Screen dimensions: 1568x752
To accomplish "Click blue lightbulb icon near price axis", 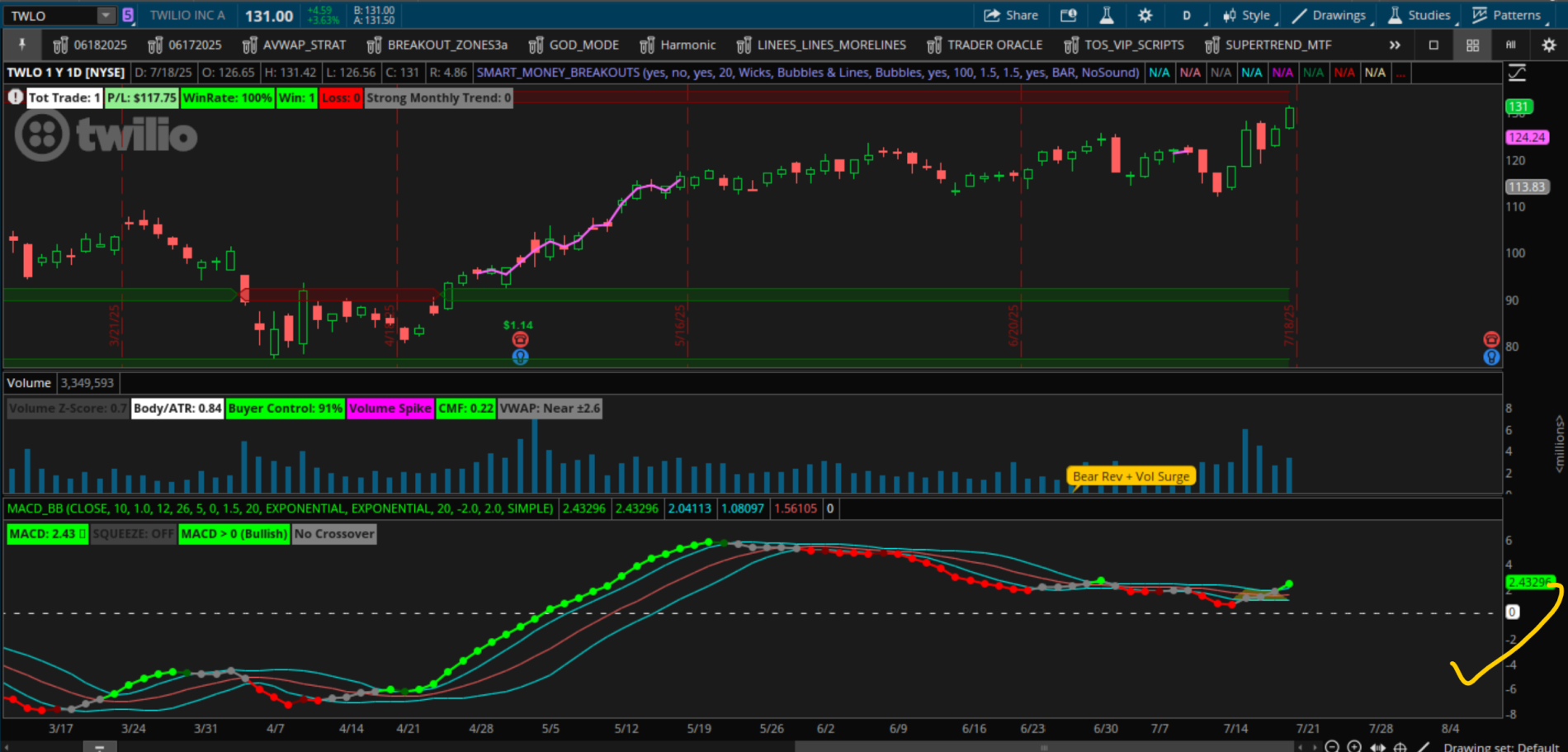I will pos(1491,357).
